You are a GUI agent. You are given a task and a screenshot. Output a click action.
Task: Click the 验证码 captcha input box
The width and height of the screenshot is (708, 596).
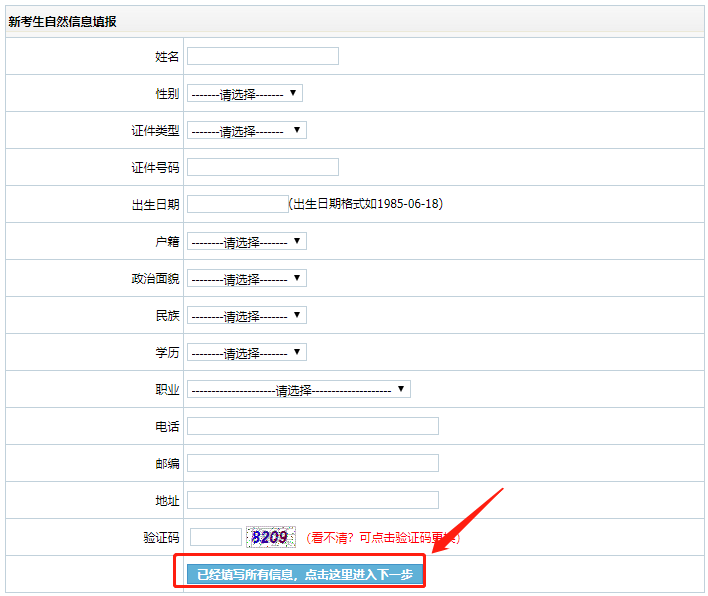[x=215, y=537]
